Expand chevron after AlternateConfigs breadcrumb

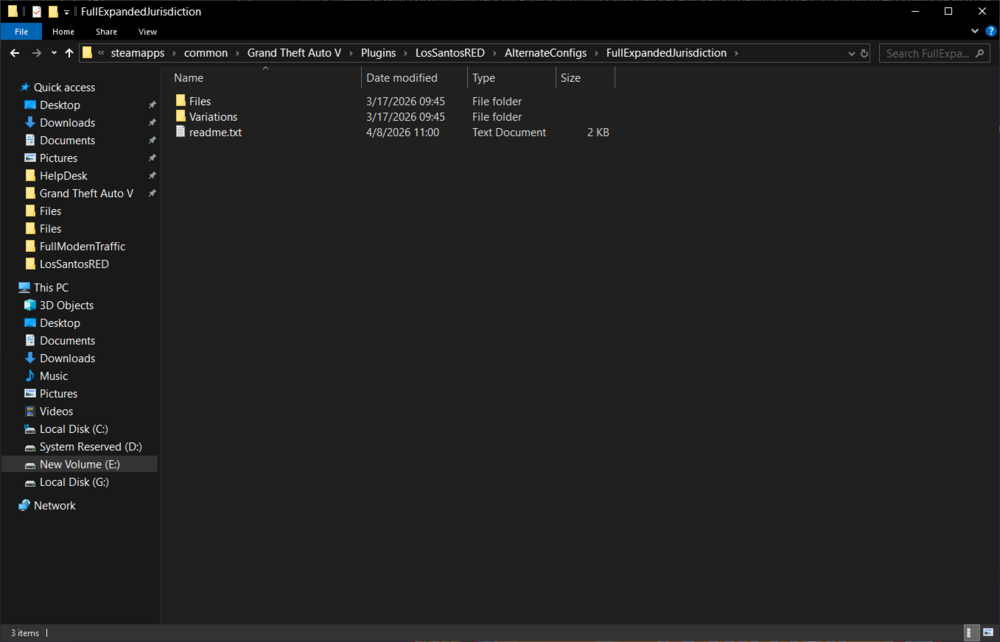[596, 53]
